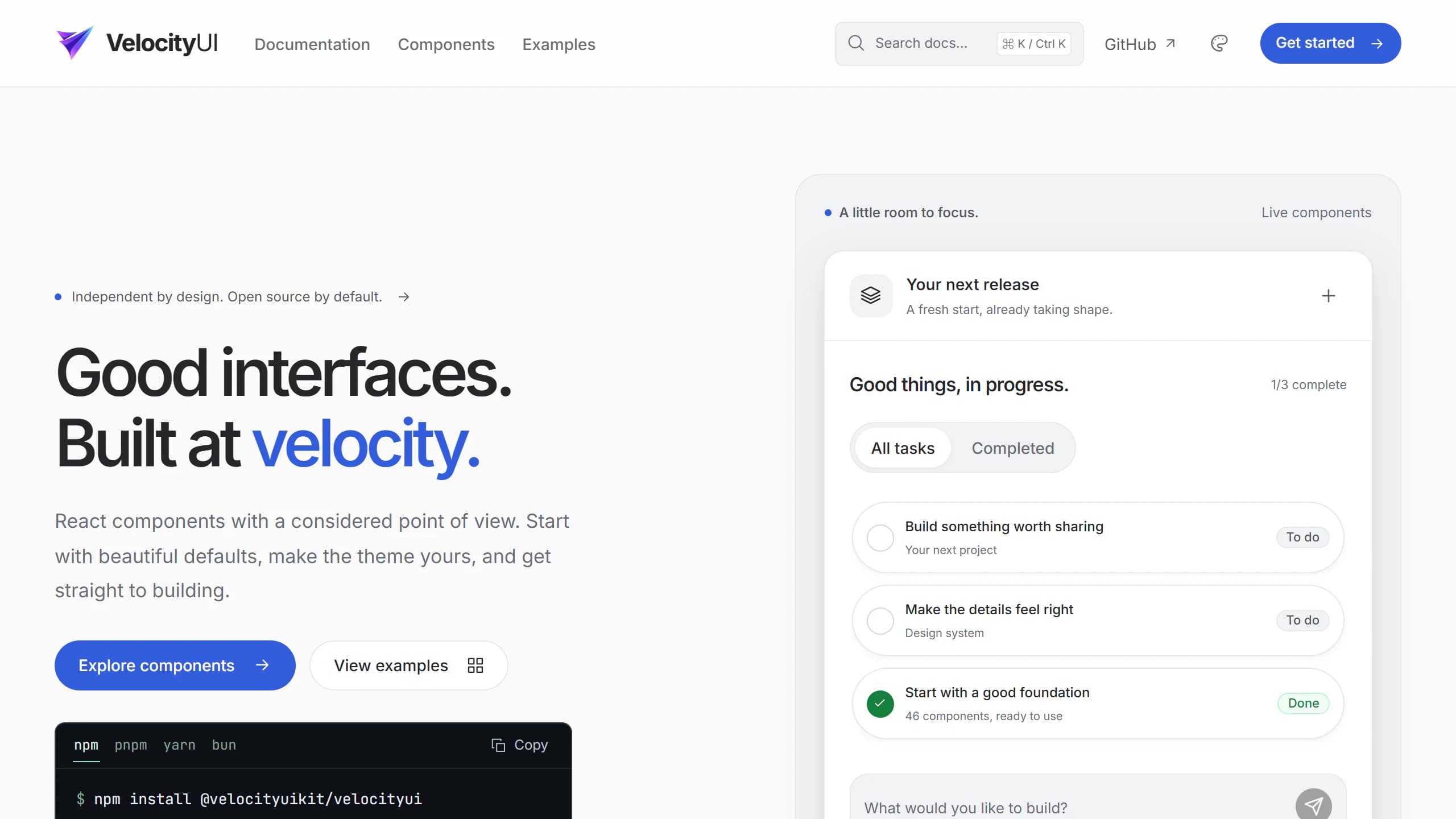Click the copy icon in install snippet
This screenshot has height=819, width=1456.
tap(498, 745)
